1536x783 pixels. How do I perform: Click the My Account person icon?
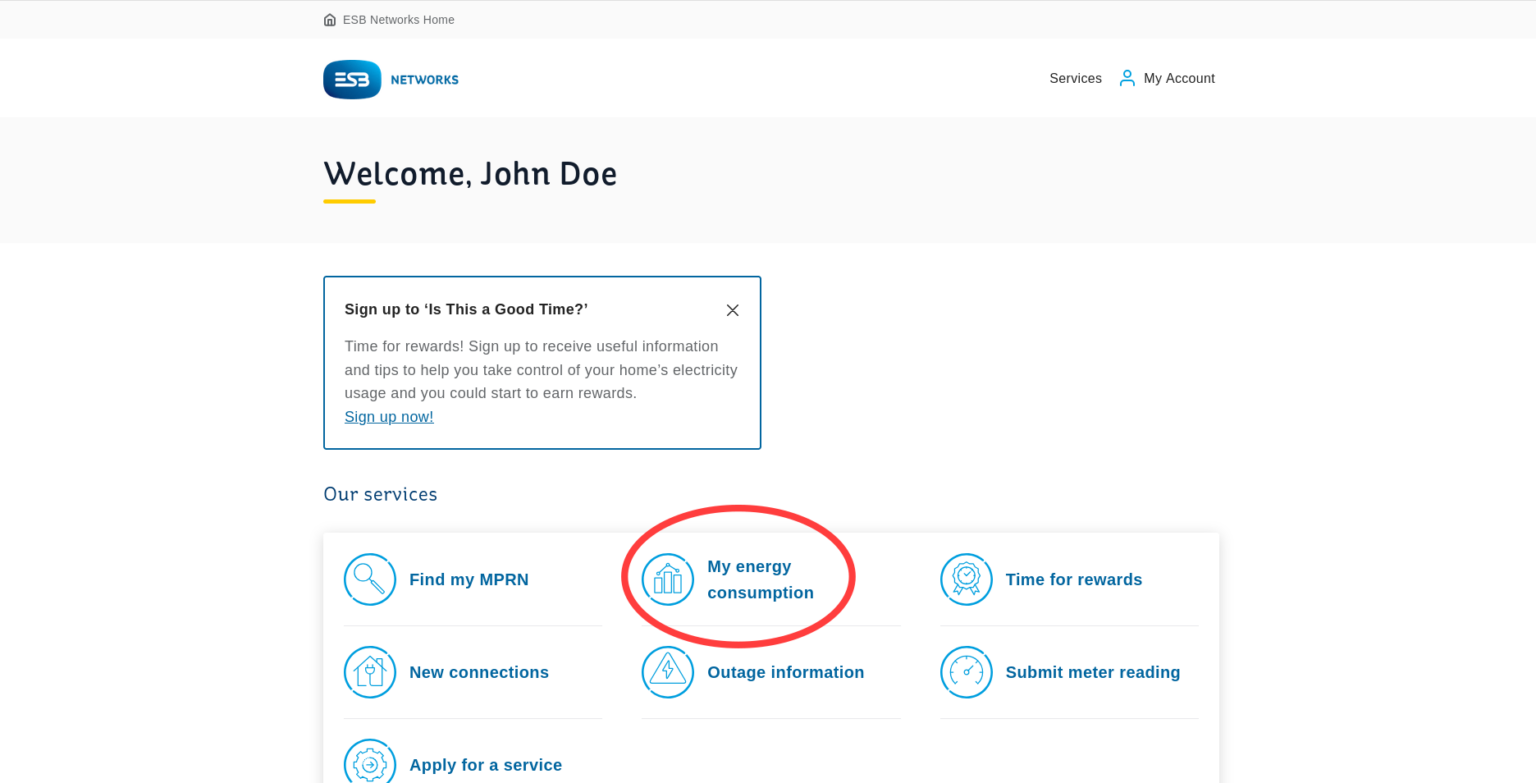[1126, 77]
